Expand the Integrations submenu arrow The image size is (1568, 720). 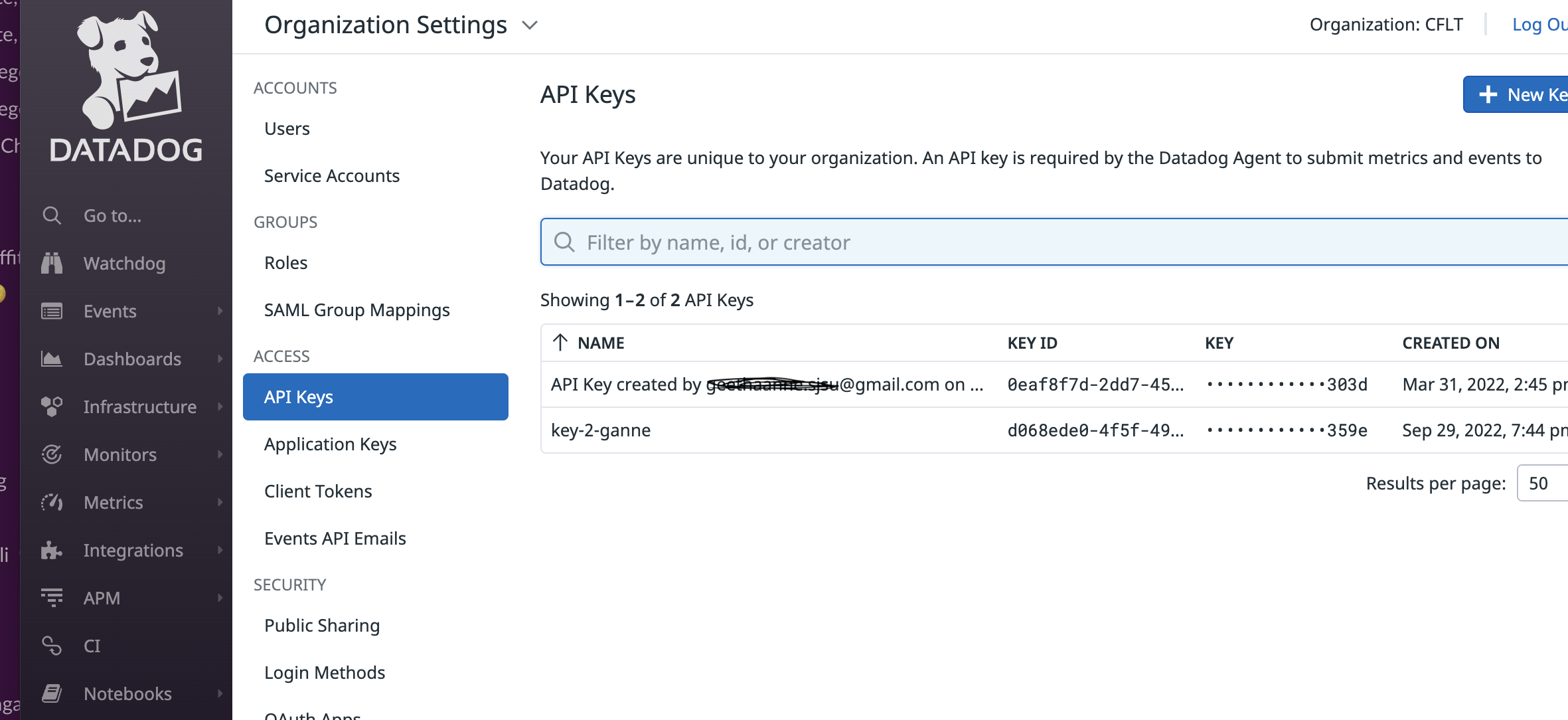click(x=220, y=550)
